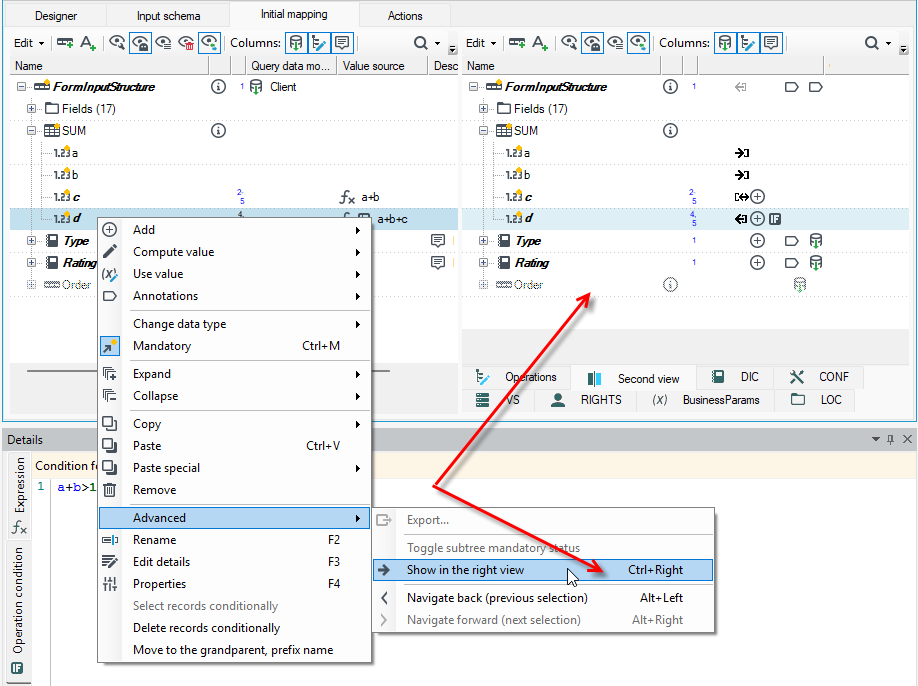Image resolution: width=918 pixels, height=686 pixels.
Task: Toggle comment column icon in right pane Columns
Action: pyautogui.click(x=771, y=43)
